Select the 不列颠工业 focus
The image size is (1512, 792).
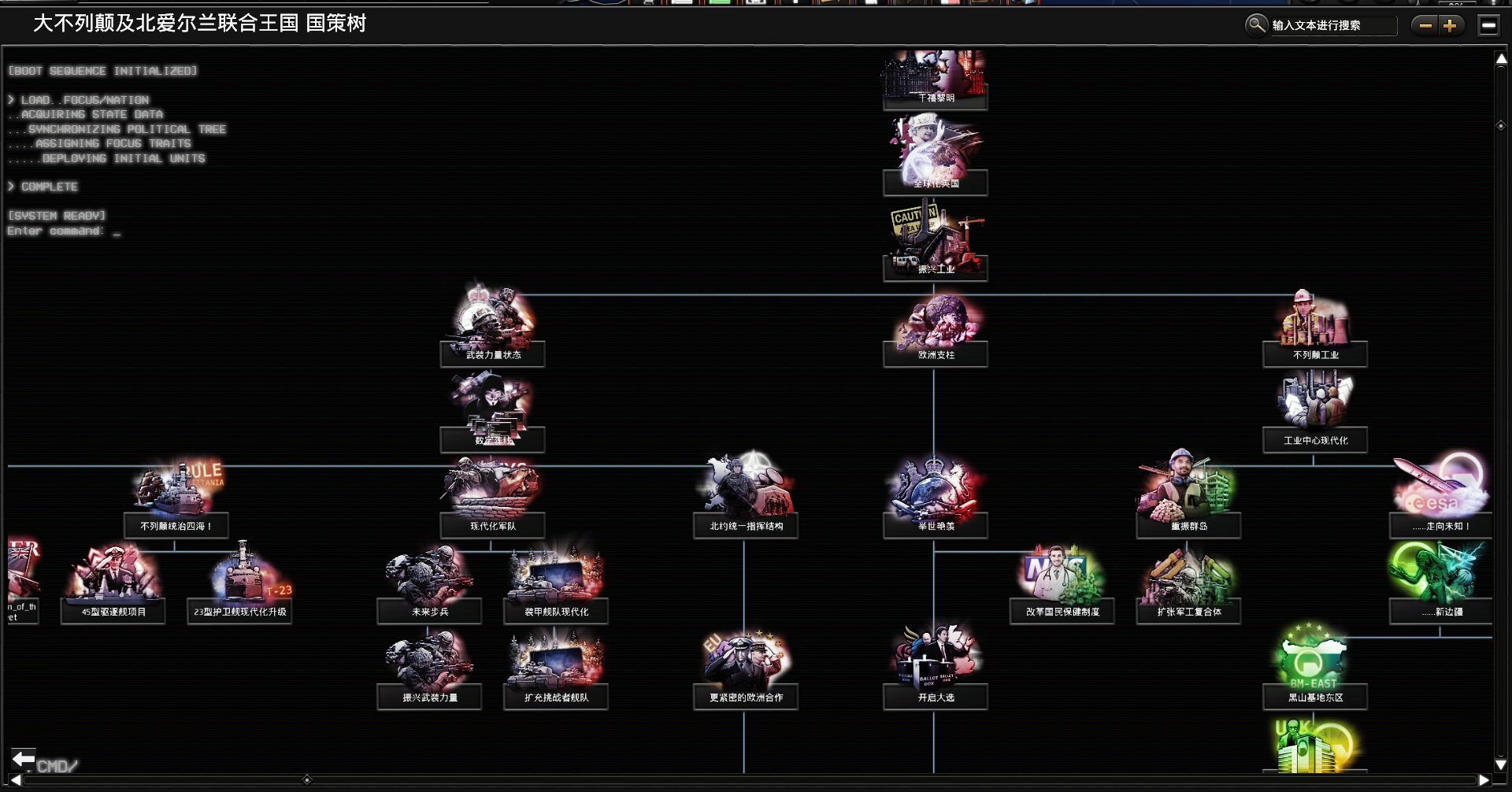(x=1314, y=327)
